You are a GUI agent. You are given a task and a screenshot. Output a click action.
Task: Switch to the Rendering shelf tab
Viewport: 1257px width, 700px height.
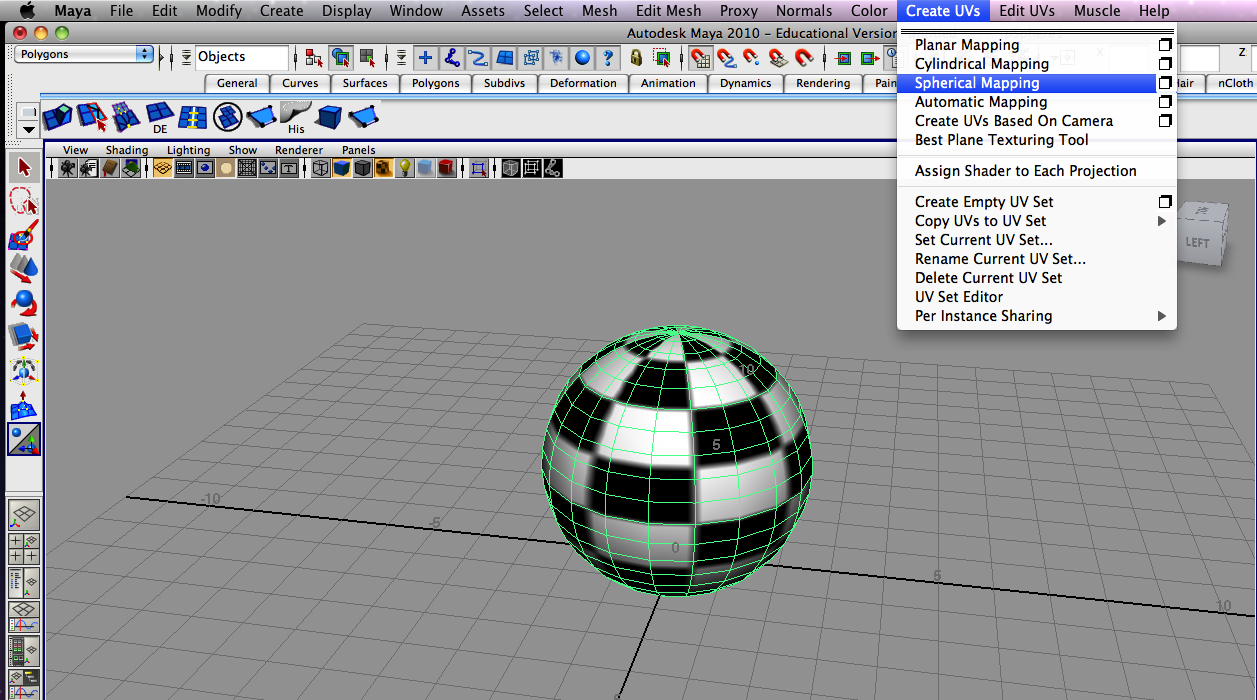(x=822, y=84)
